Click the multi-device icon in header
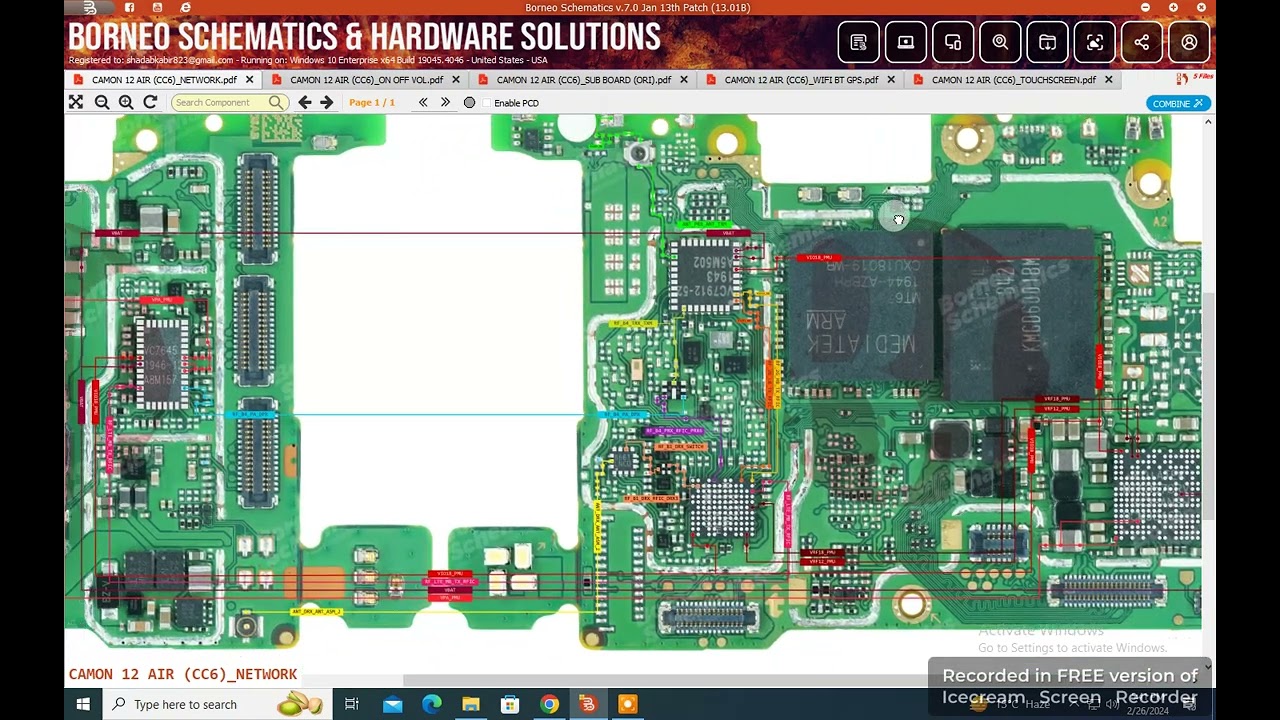 point(953,43)
